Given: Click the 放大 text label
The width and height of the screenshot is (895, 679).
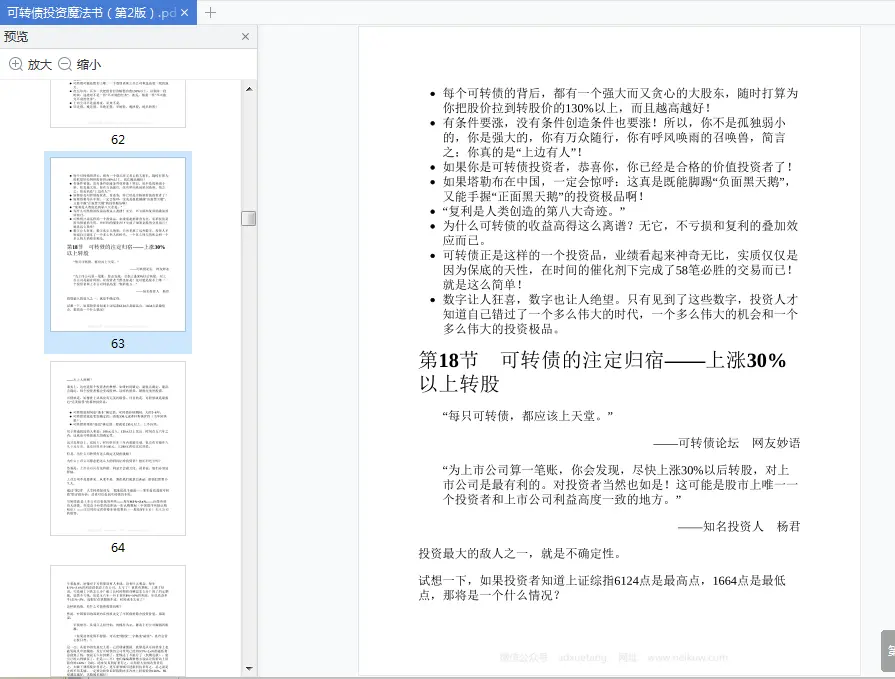Looking at the screenshot, I should coord(40,64).
